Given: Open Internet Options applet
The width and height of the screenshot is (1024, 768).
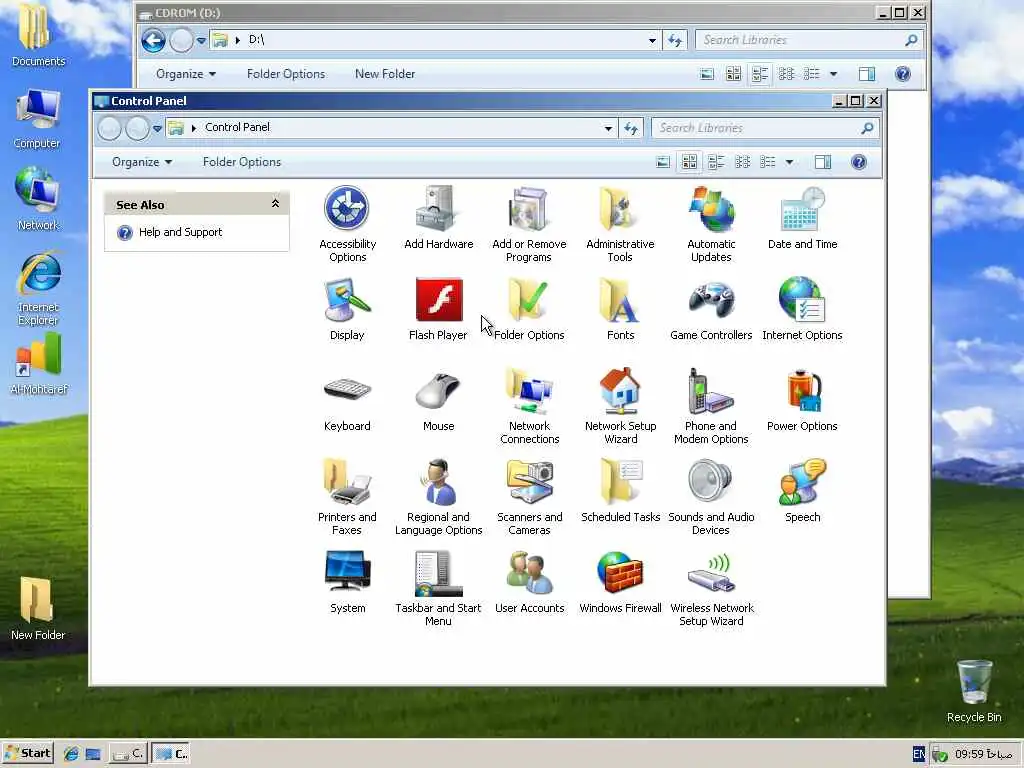Looking at the screenshot, I should [802, 309].
